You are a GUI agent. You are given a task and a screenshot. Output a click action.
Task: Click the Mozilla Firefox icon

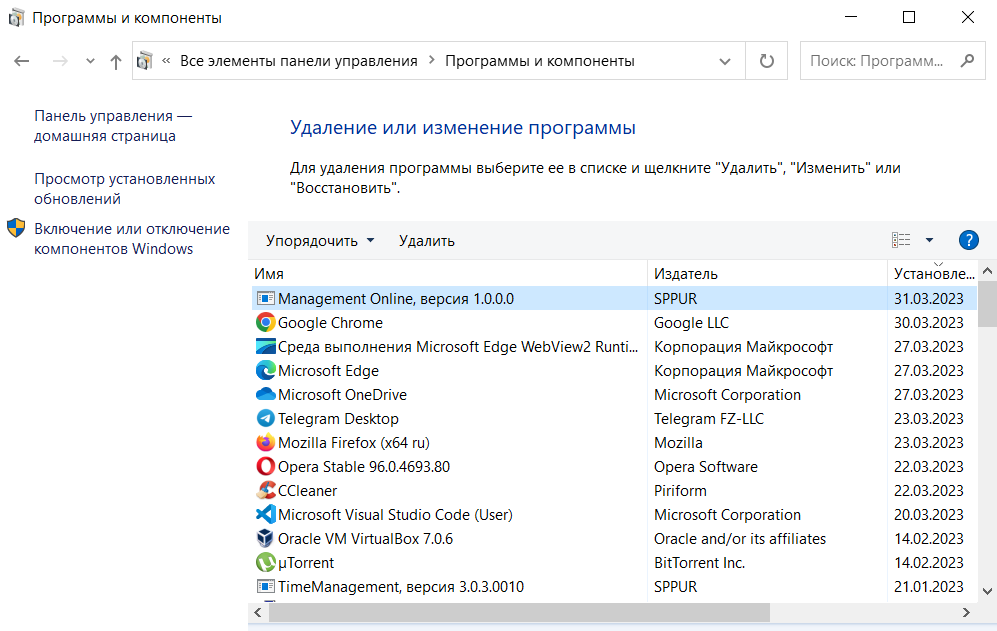coord(265,443)
